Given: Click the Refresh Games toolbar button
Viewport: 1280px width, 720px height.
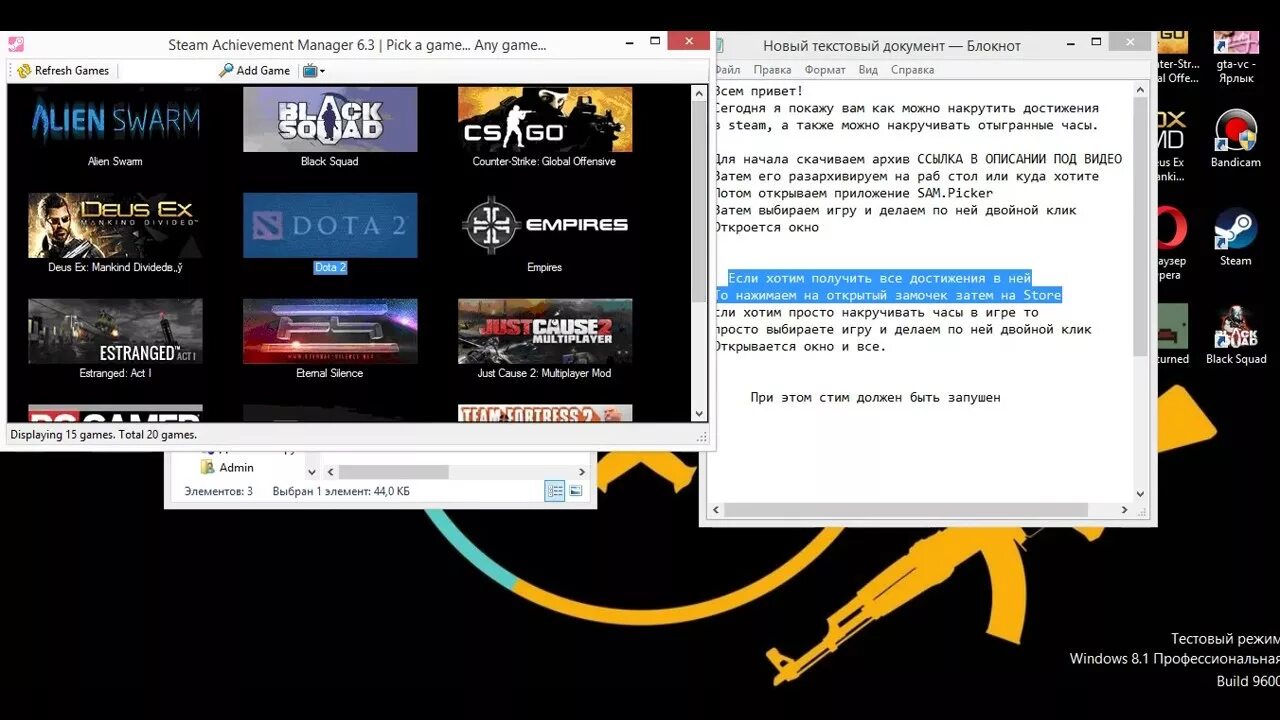Looking at the screenshot, I should 63,71.
